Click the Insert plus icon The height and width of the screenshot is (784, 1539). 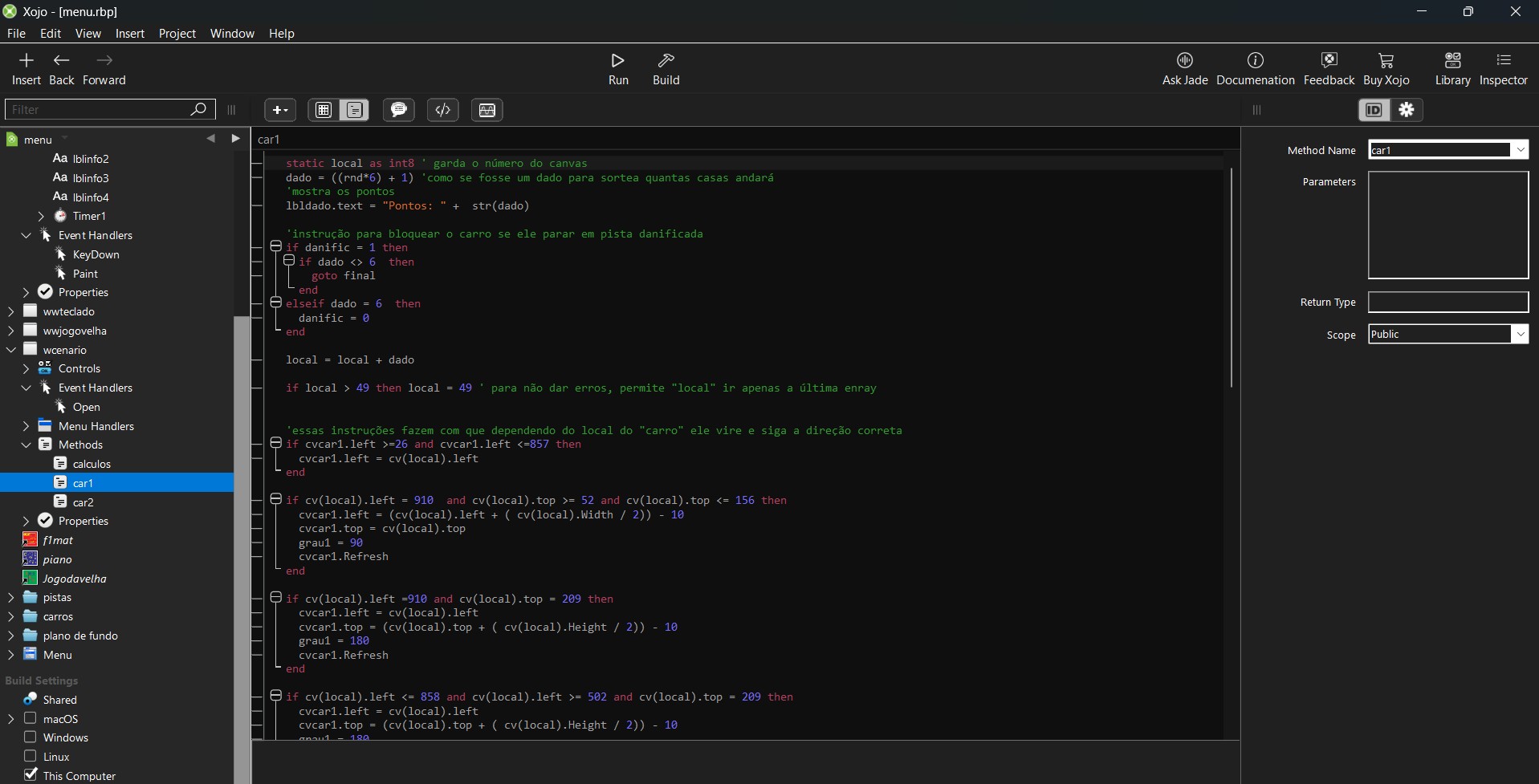coord(26,61)
